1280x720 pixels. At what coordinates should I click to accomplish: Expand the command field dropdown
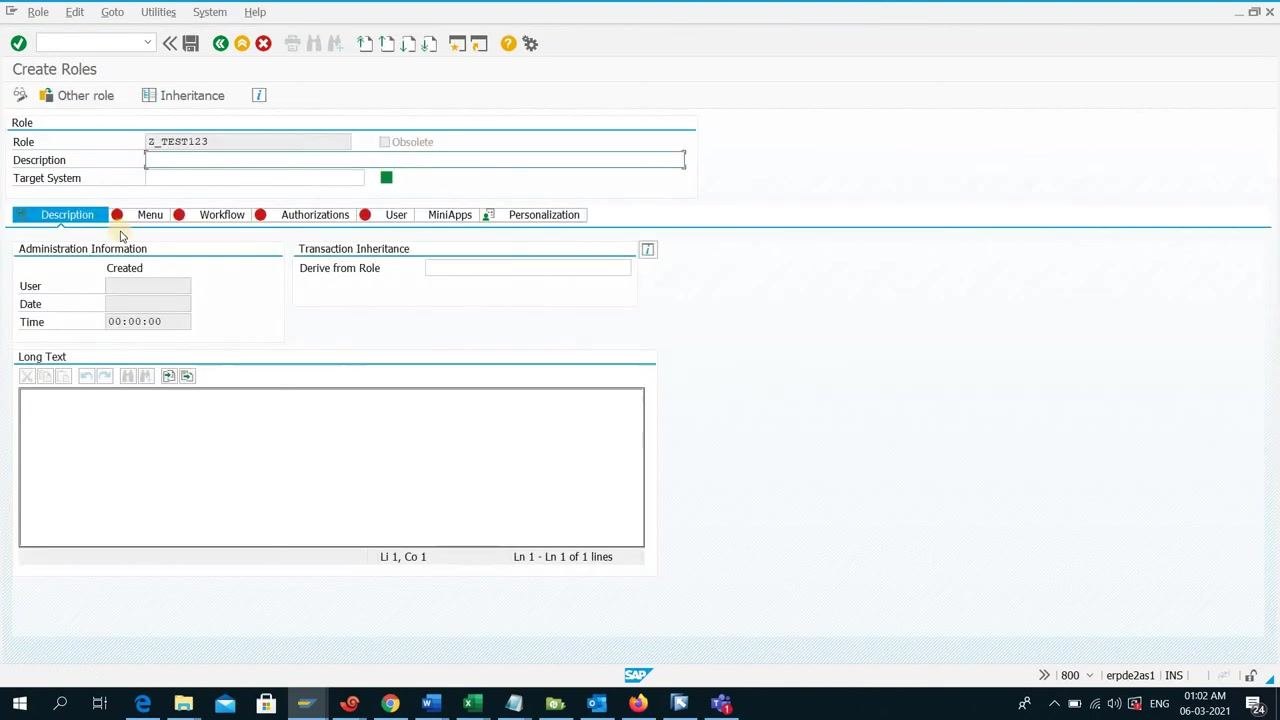click(148, 42)
